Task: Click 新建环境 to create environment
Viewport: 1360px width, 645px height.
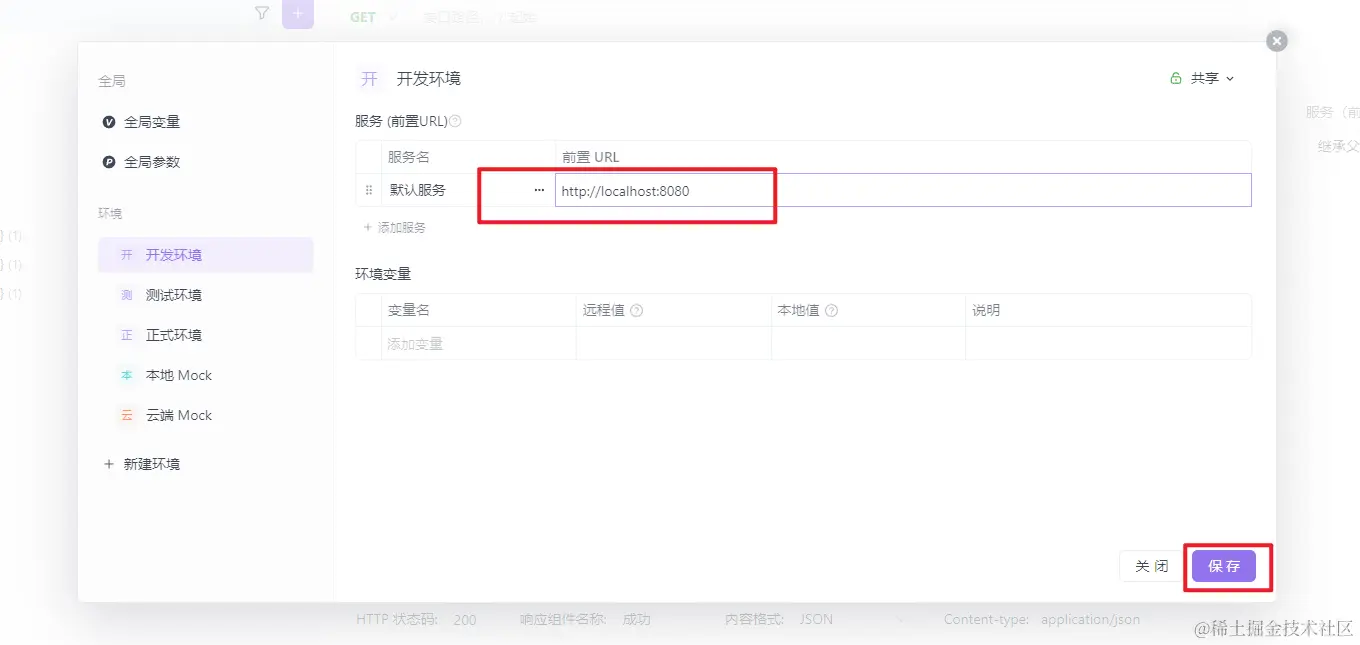Action: 141,464
